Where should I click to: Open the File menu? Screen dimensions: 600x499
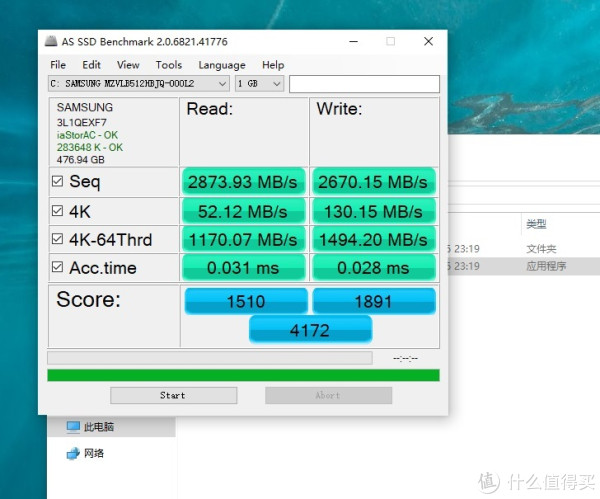click(x=58, y=65)
